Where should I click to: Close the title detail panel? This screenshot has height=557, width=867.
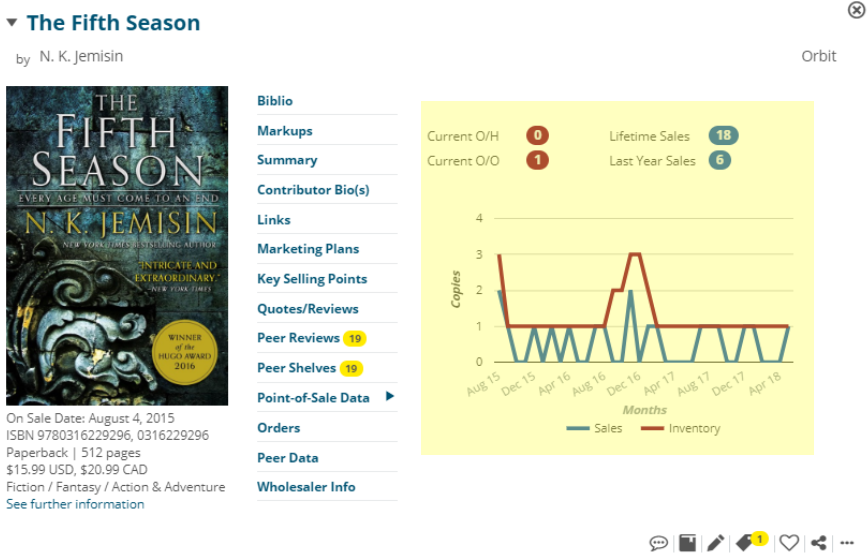pyautogui.click(x=856, y=9)
